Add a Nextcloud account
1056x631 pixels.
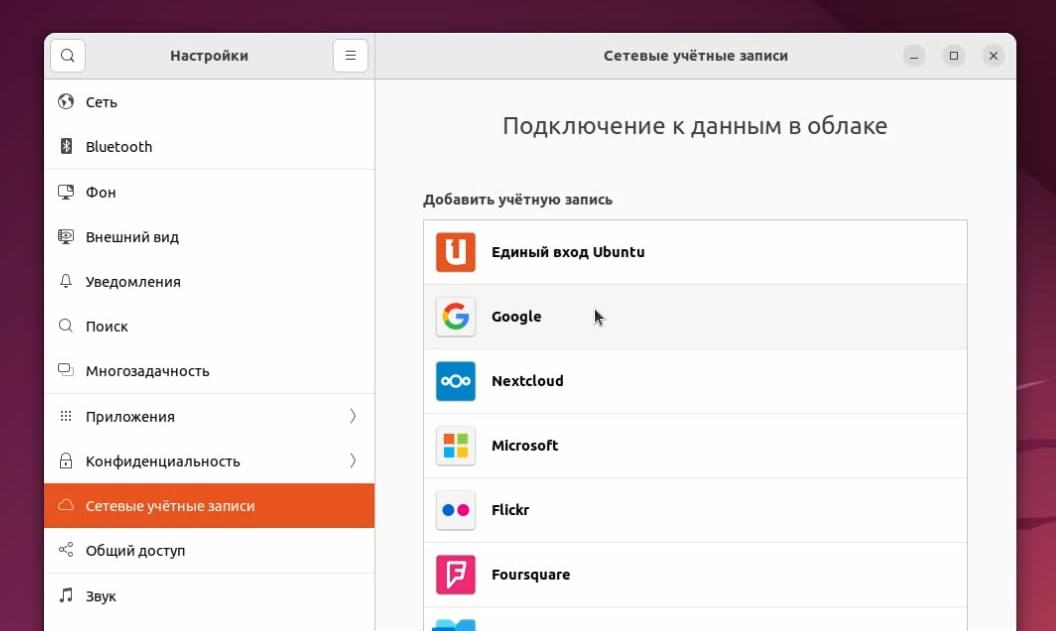[x=695, y=381]
